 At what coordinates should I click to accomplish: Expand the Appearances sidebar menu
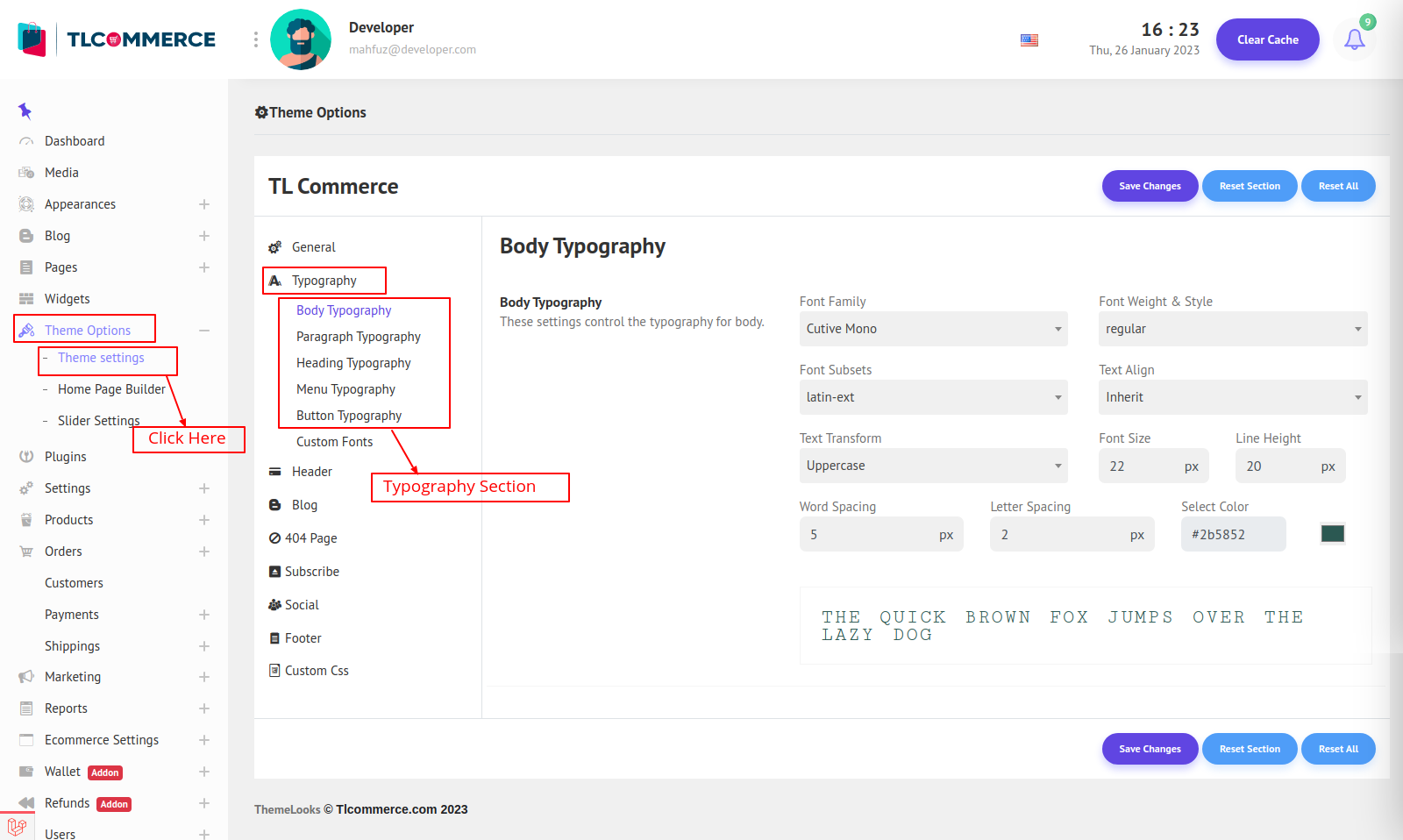[x=204, y=204]
